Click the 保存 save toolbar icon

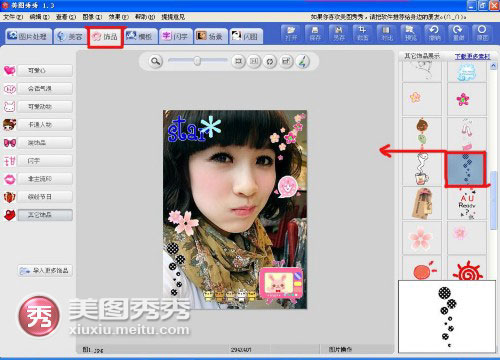pos(315,33)
